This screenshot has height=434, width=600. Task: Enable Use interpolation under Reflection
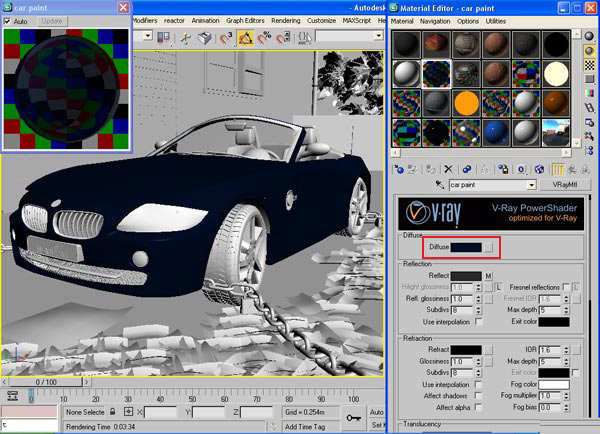pos(478,322)
